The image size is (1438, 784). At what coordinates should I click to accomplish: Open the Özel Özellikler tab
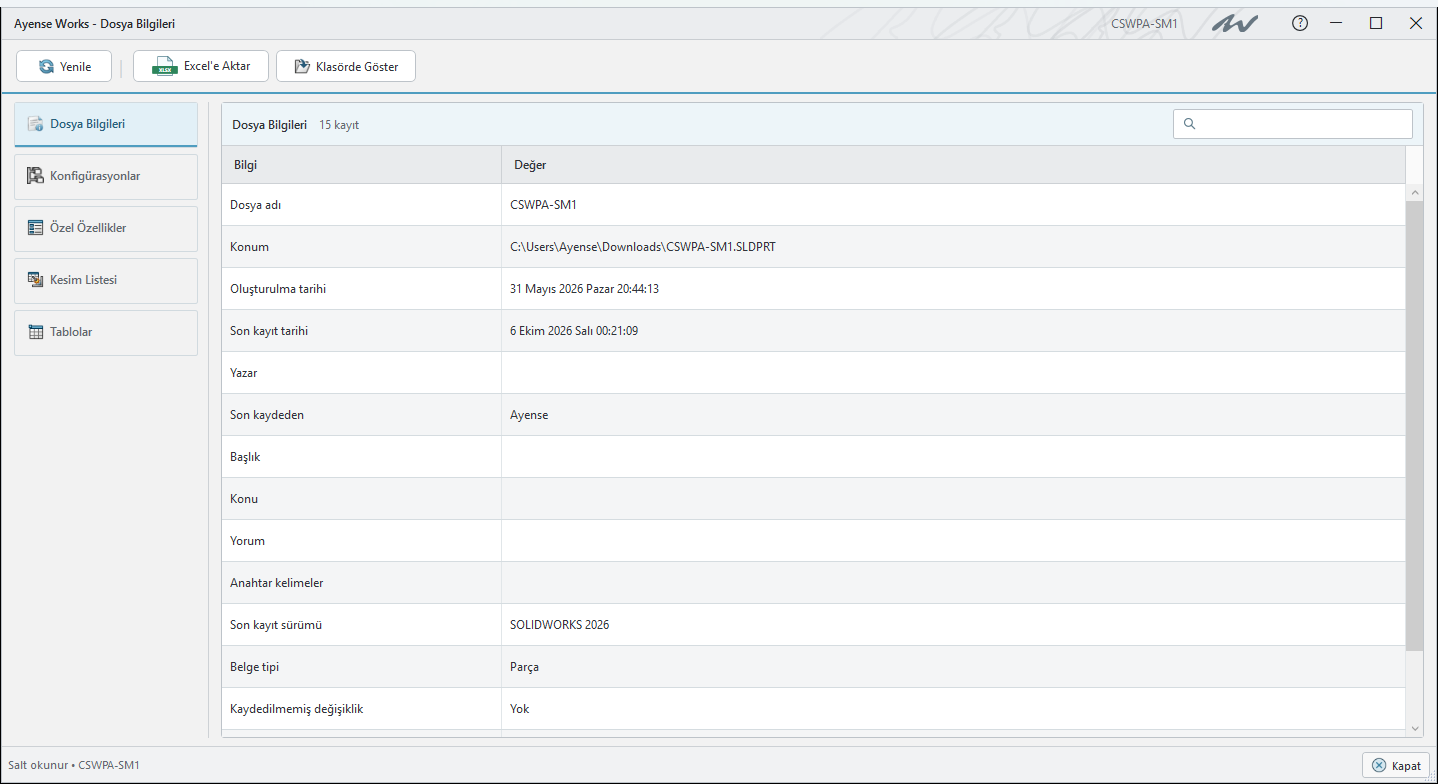point(106,228)
